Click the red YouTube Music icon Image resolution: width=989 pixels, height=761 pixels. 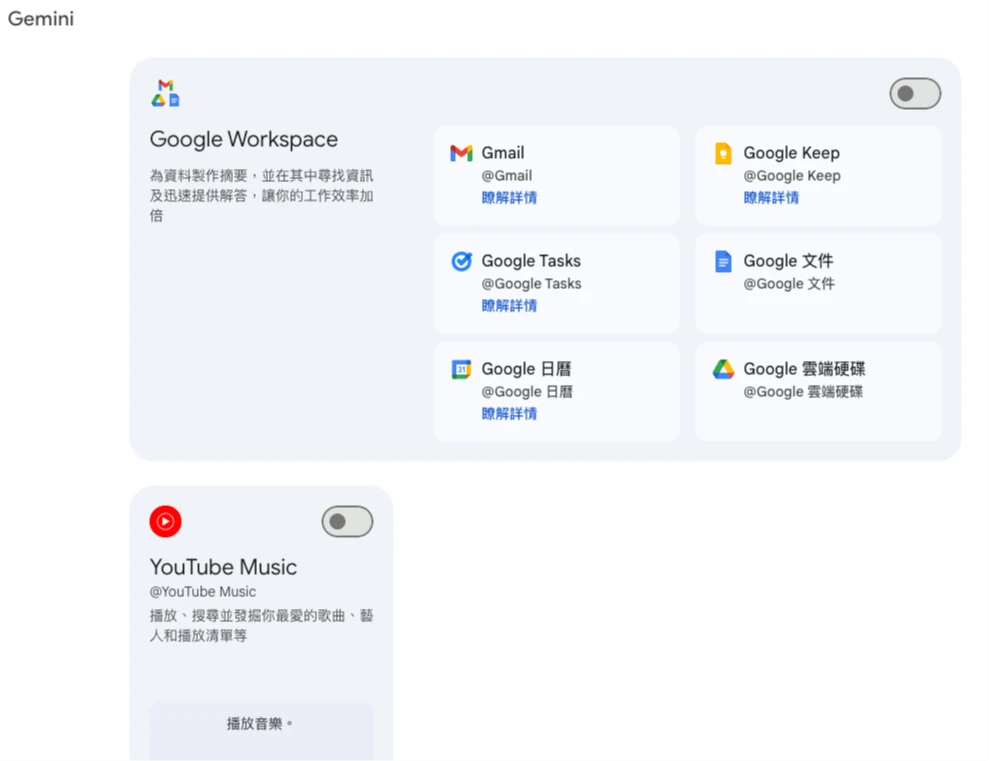(166, 521)
